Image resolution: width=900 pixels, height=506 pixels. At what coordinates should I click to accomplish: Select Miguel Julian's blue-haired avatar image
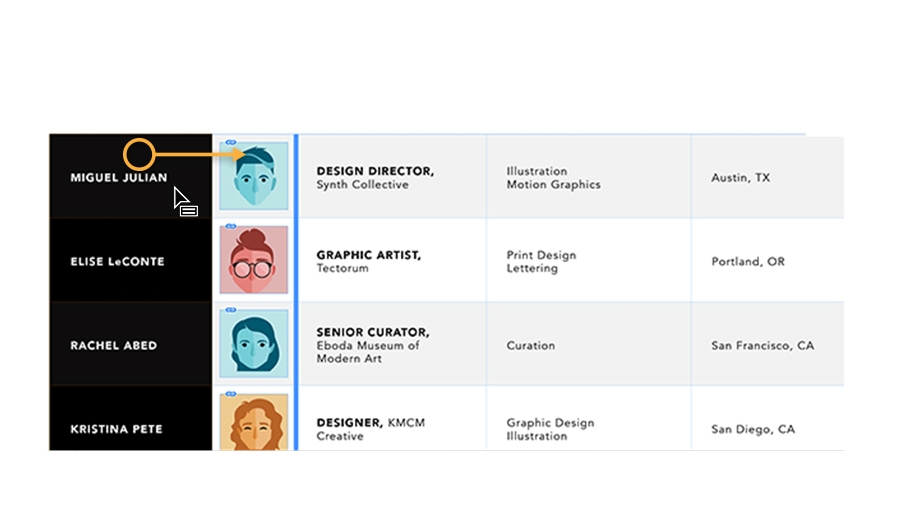(x=254, y=177)
